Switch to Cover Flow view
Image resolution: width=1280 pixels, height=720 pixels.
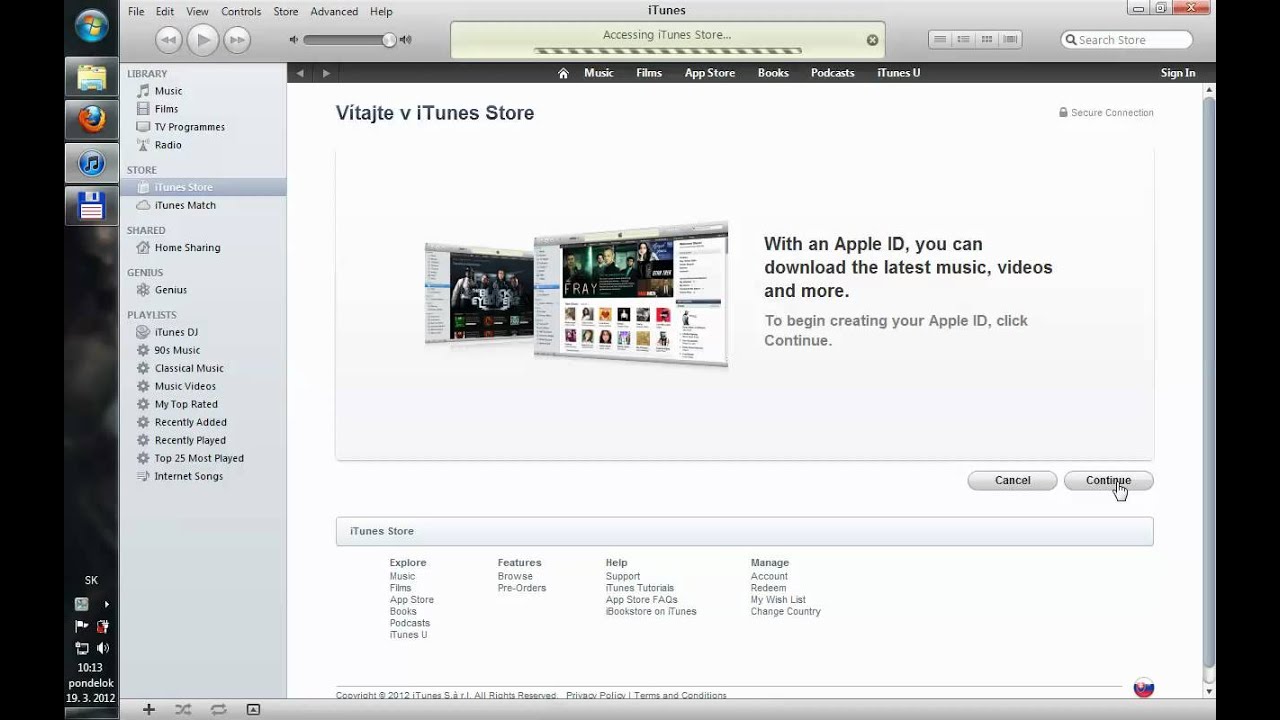pyautogui.click(x=1010, y=40)
